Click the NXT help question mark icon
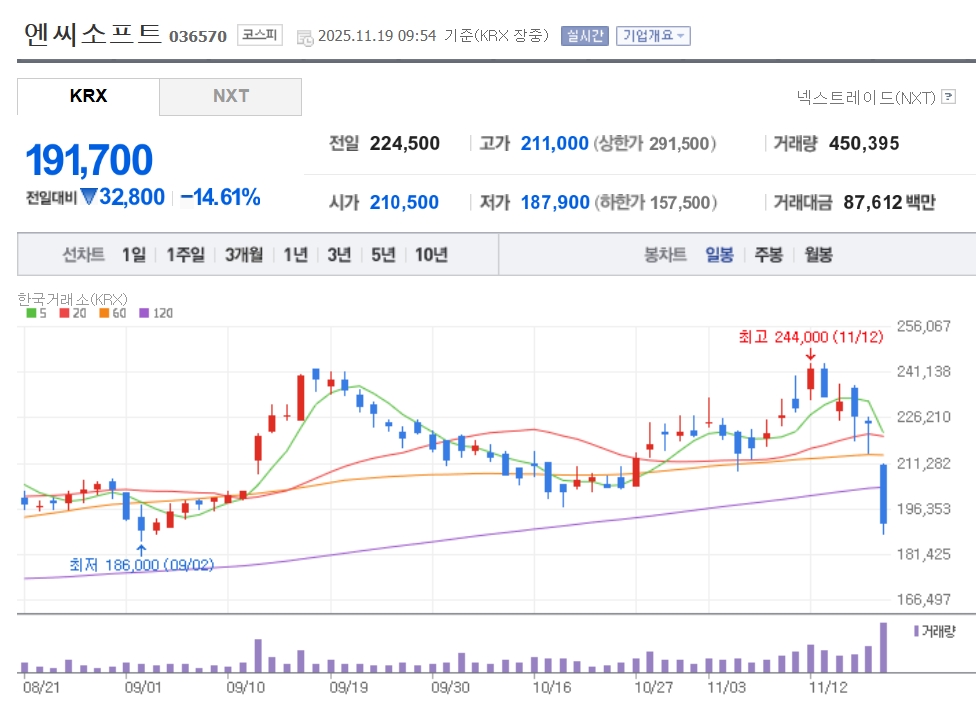Viewport: 976px width, 718px height. (x=948, y=97)
